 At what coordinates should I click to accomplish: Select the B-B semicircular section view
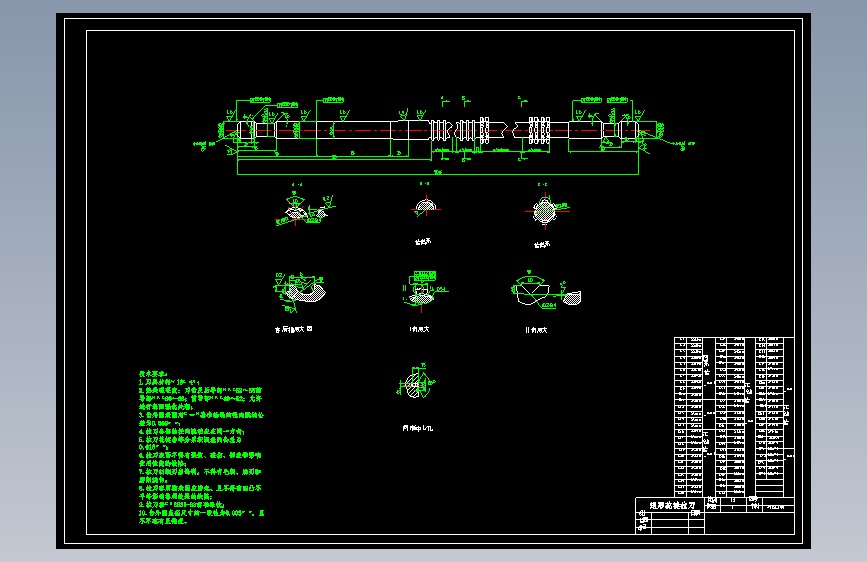click(426, 207)
